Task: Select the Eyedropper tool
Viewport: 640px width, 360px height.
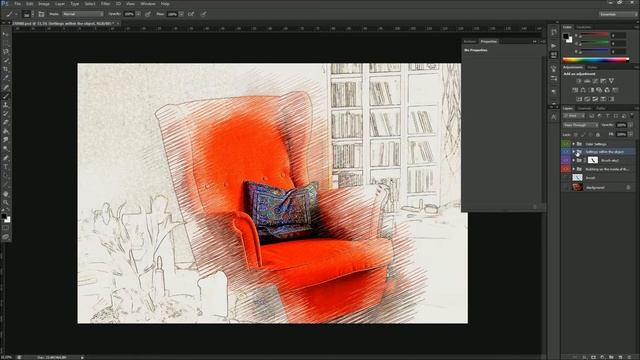Action: tap(6, 78)
